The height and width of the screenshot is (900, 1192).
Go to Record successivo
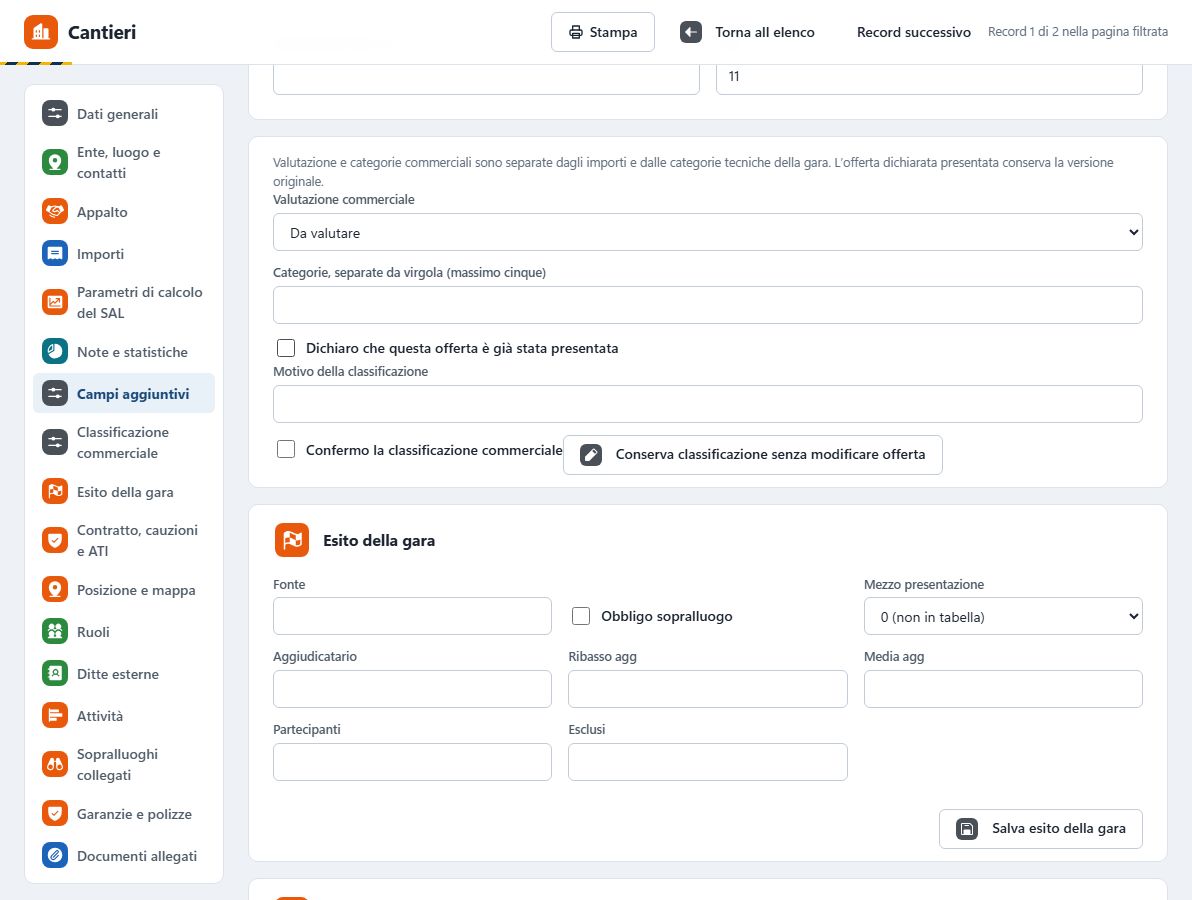[914, 32]
